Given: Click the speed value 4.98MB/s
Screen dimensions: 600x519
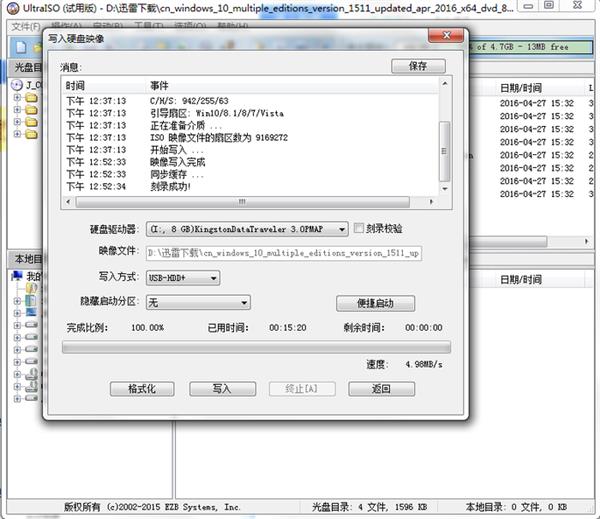Looking at the screenshot, I should pos(424,364).
